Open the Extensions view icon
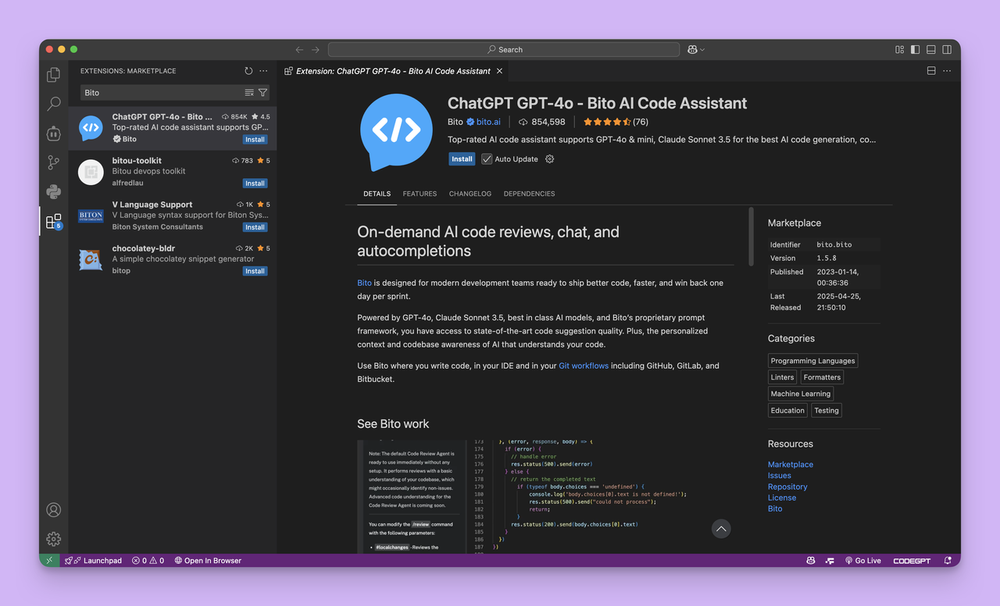 point(53,221)
